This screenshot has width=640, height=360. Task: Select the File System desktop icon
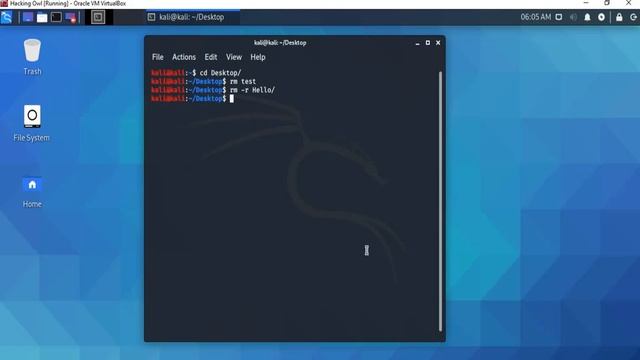click(31, 123)
